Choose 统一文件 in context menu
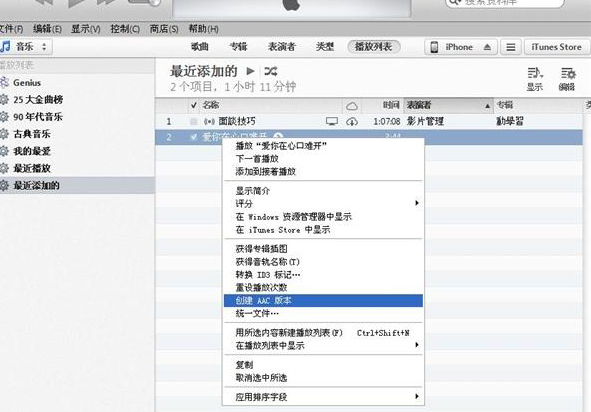The height and width of the screenshot is (412, 591). coord(323,314)
